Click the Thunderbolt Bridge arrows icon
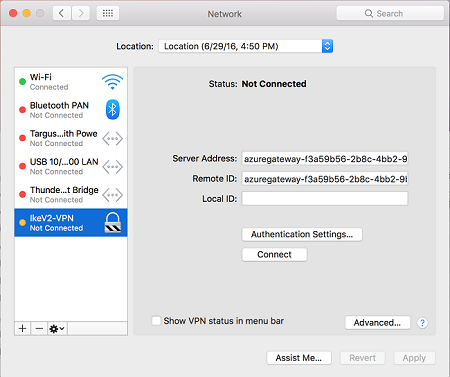This screenshot has width=450, height=377. point(113,195)
